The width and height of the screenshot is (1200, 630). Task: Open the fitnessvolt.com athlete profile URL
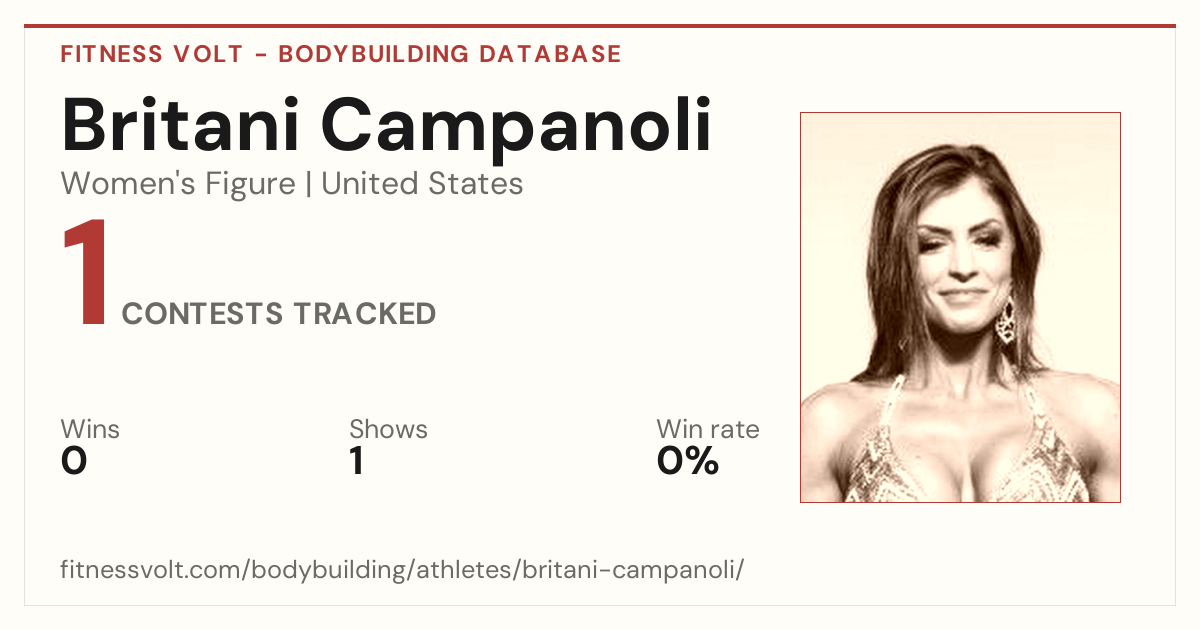point(403,571)
